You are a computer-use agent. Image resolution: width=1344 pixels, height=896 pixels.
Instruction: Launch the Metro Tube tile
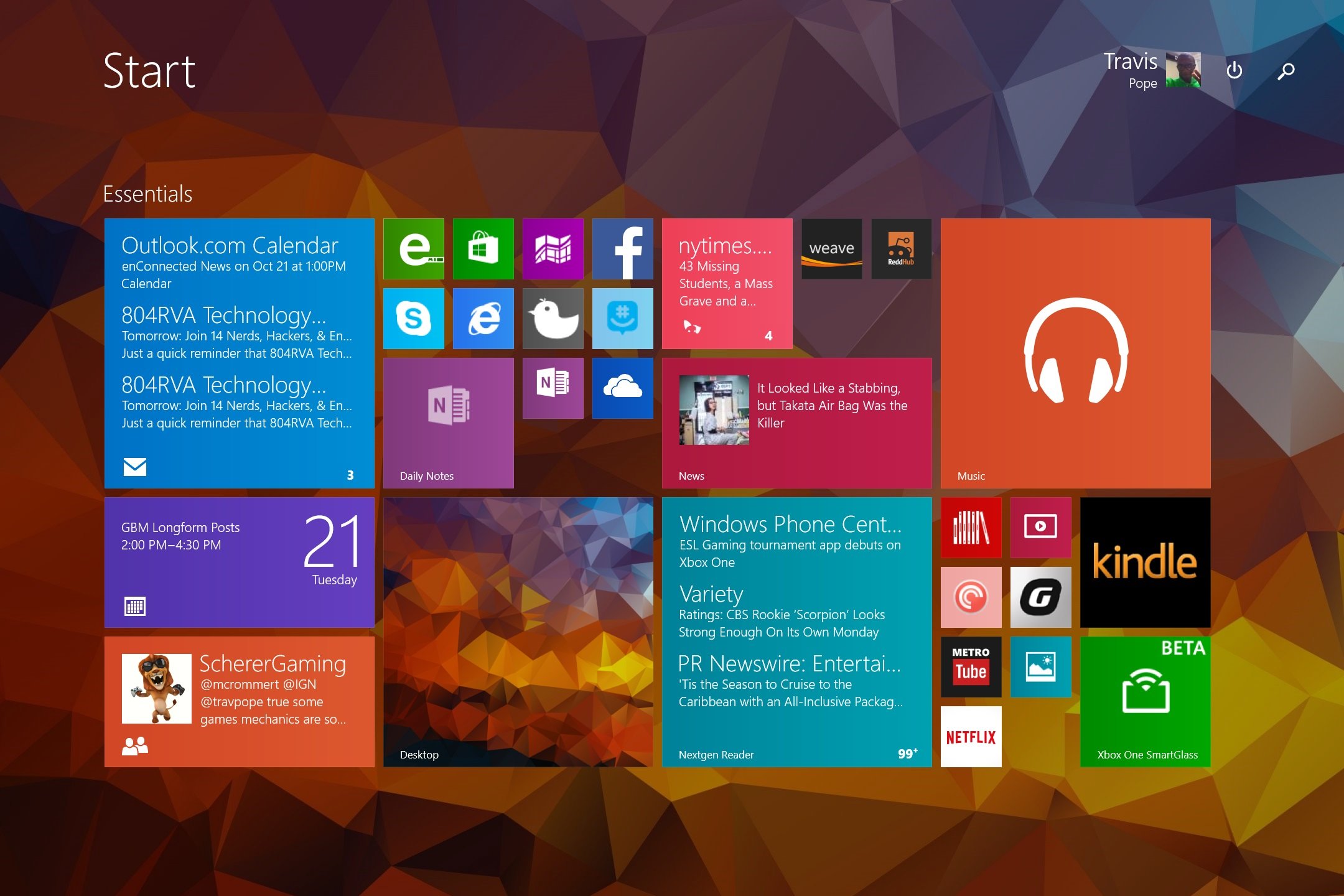pos(971,667)
